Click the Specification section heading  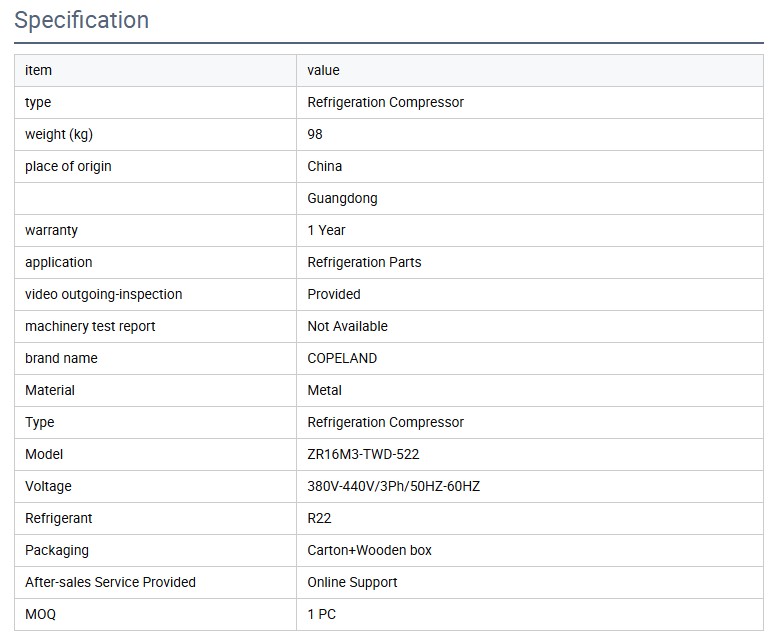click(82, 20)
